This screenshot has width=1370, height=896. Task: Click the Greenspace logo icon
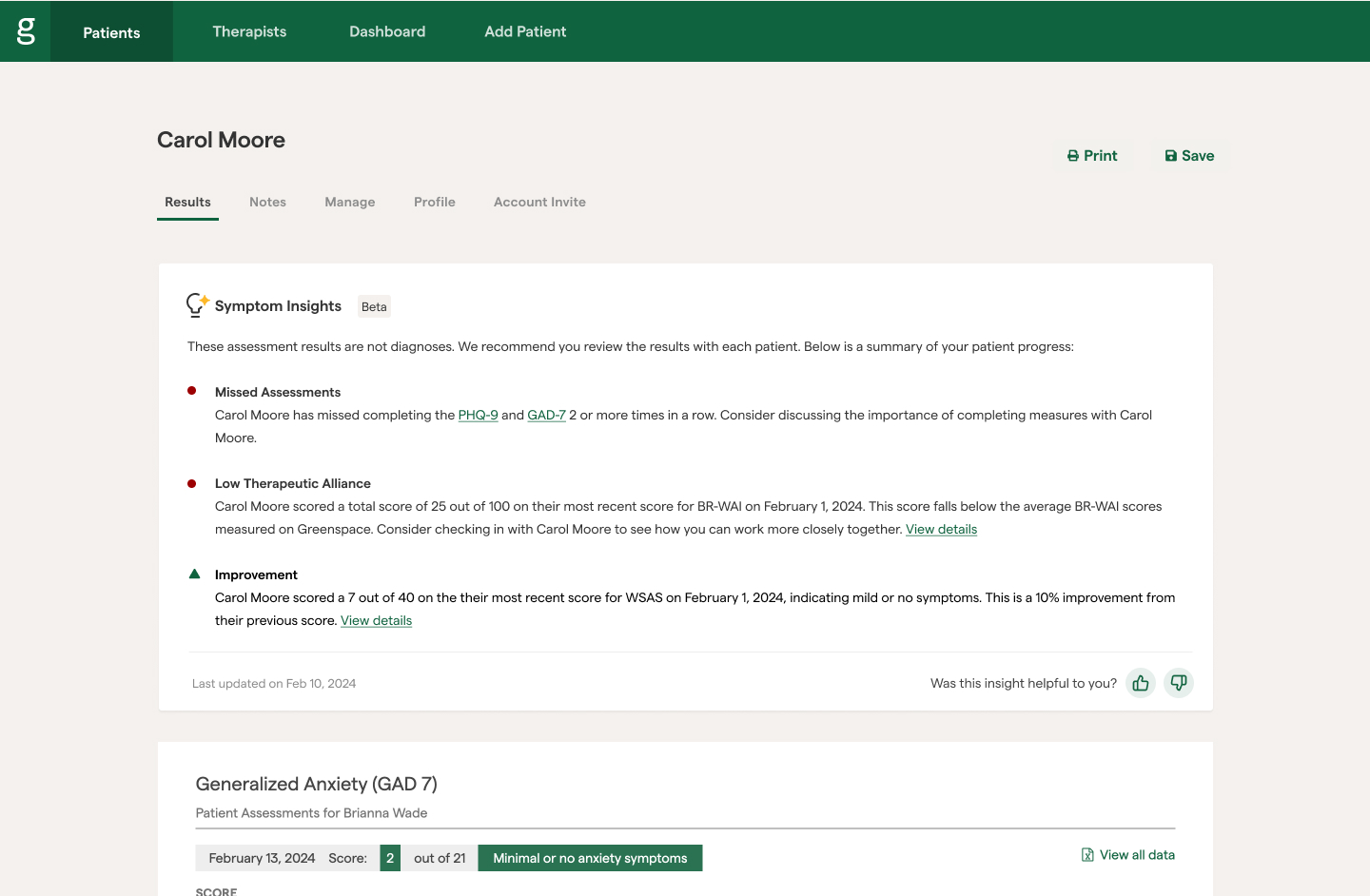[26, 30]
